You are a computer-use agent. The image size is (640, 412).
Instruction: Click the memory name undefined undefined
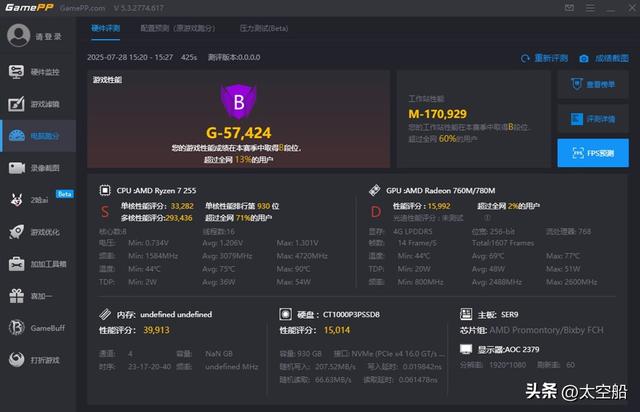[176, 314]
